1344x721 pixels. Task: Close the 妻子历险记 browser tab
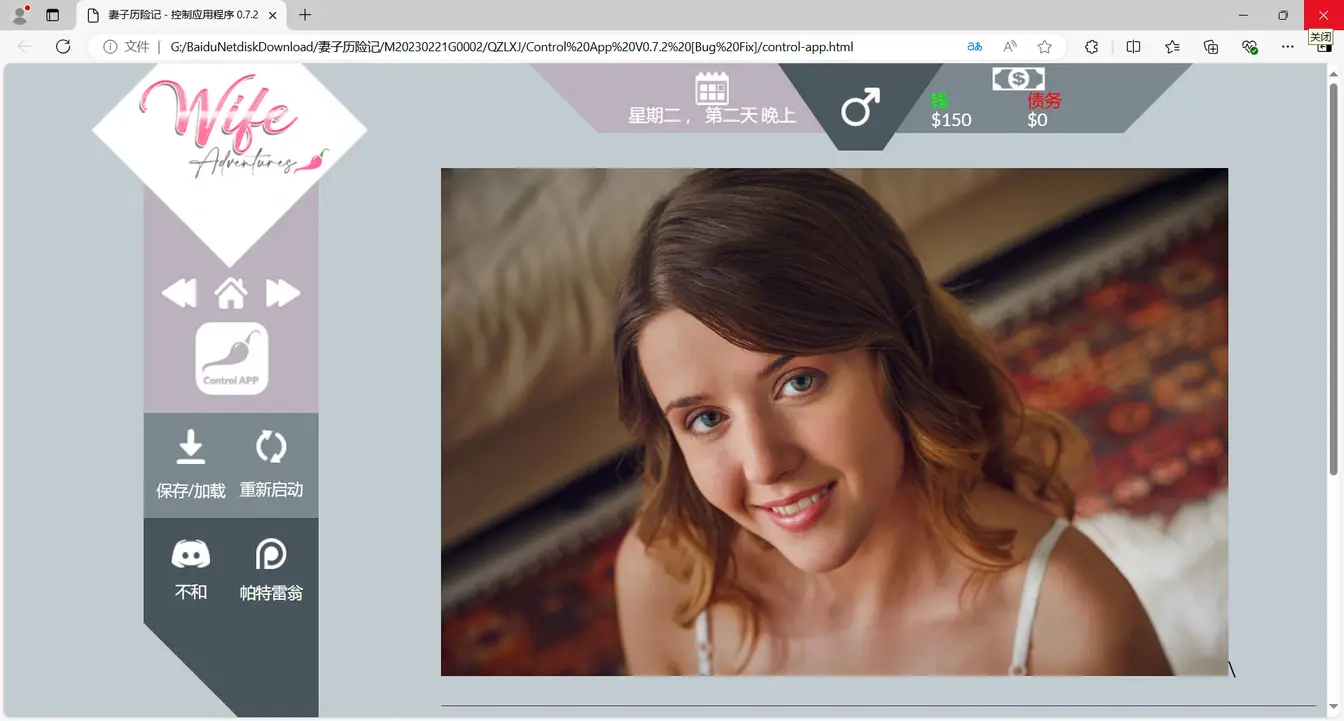pos(273,15)
